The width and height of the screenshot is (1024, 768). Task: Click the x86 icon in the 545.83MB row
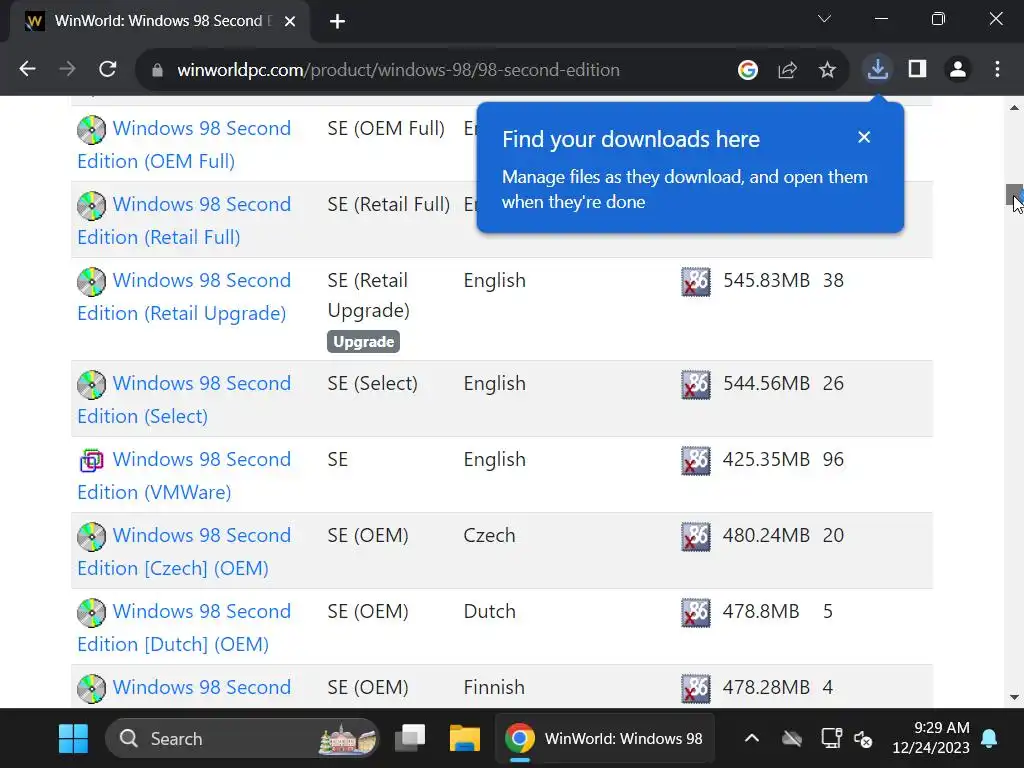click(x=696, y=282)
